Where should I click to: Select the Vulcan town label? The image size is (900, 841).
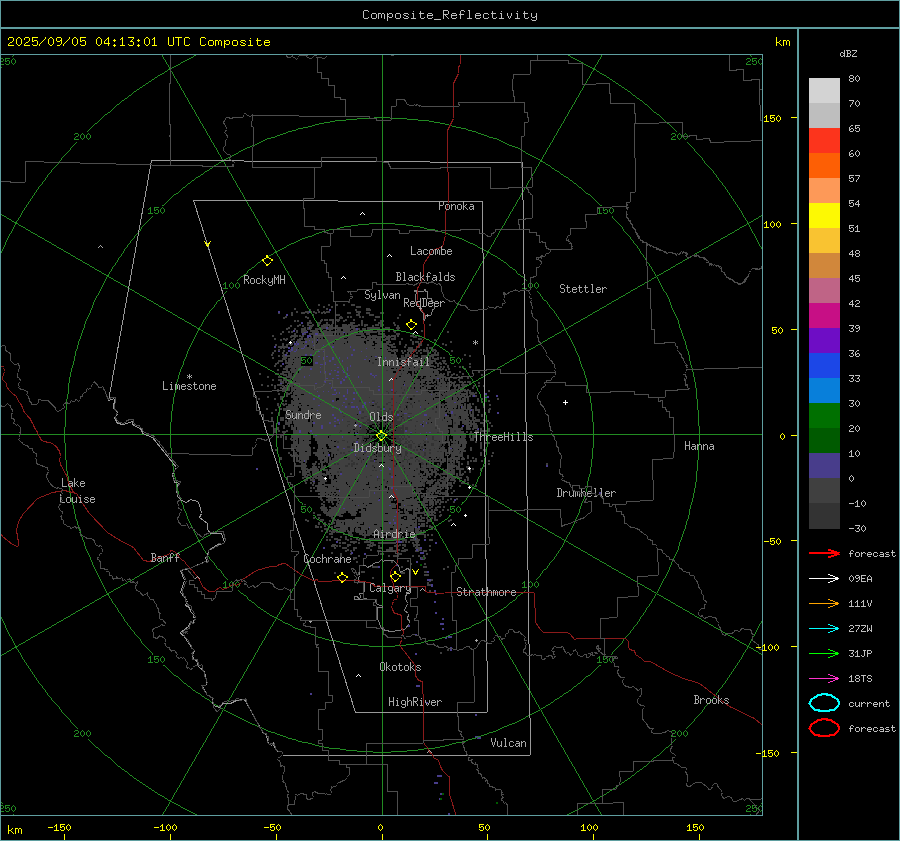(x=508, y=743)
